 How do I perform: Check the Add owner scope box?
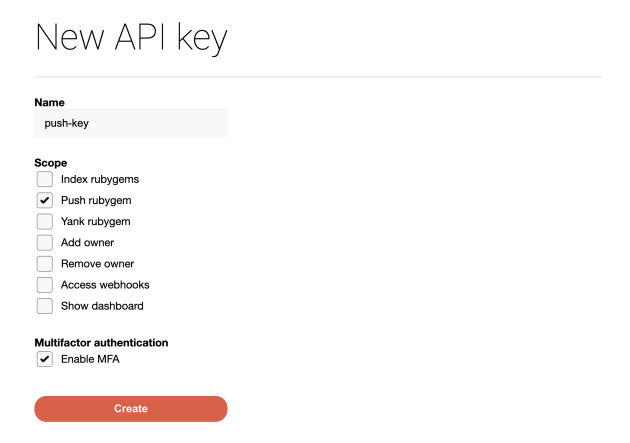(x=44, y=242)
